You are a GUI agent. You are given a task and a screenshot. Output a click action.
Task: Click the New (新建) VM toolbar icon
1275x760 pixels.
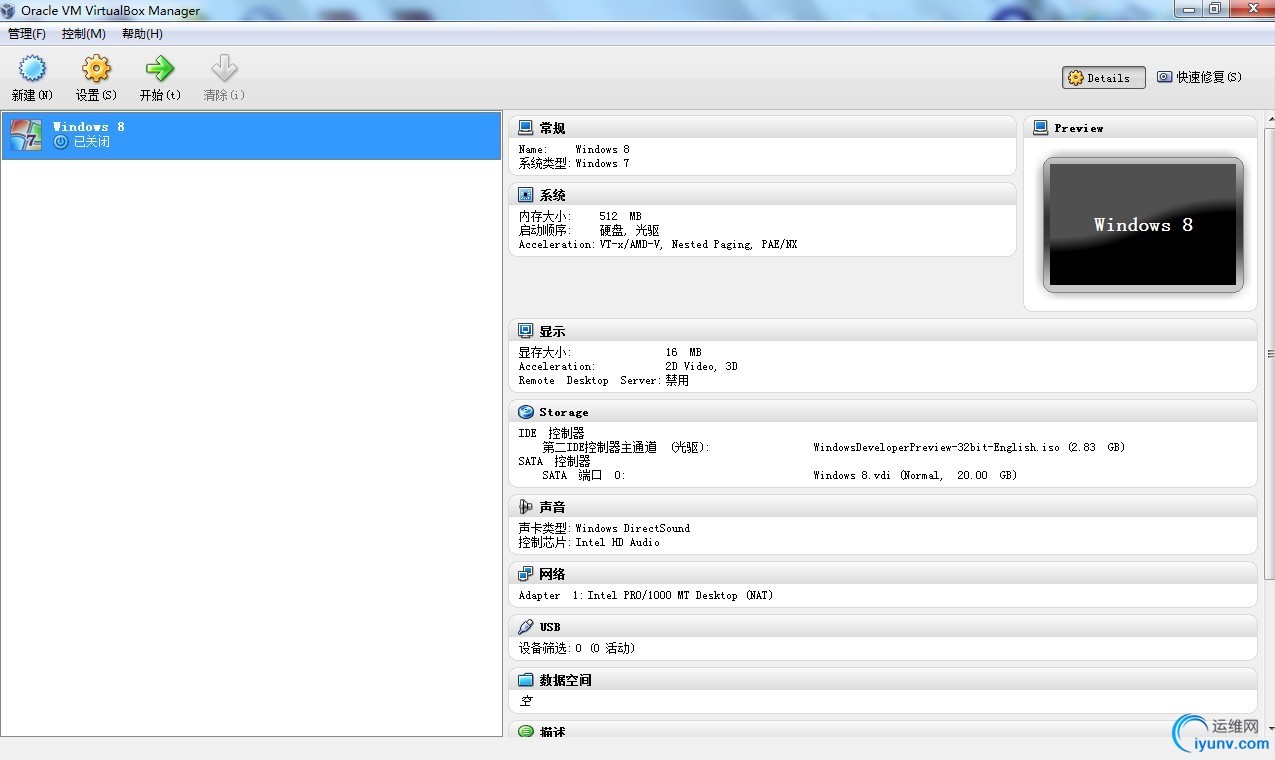32,69
